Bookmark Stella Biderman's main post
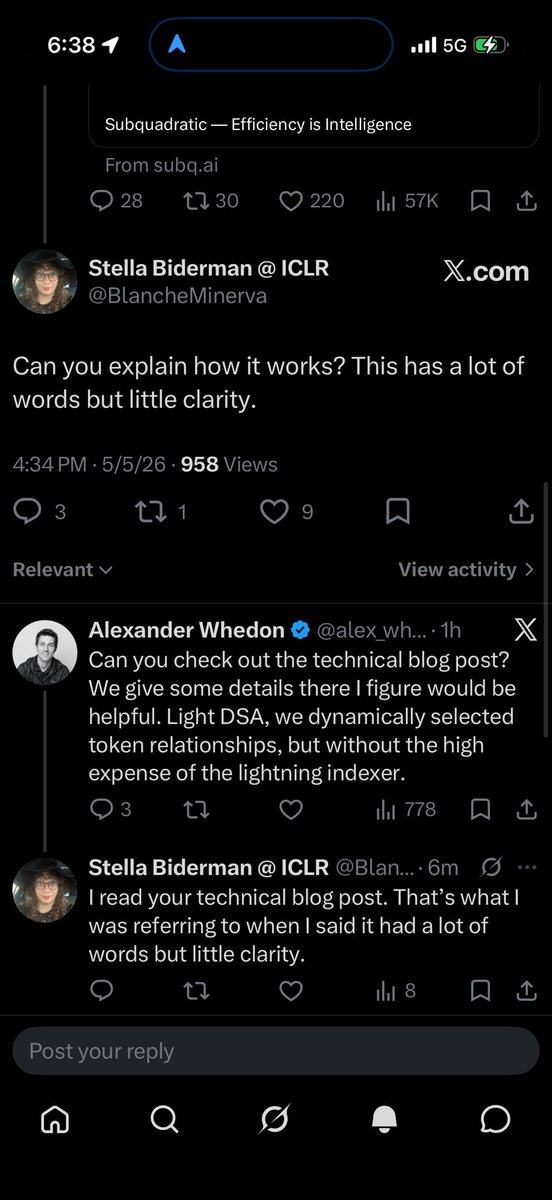Image resolution: width=552 pixels, height=1200 pixels. click(x=397, y=512)
